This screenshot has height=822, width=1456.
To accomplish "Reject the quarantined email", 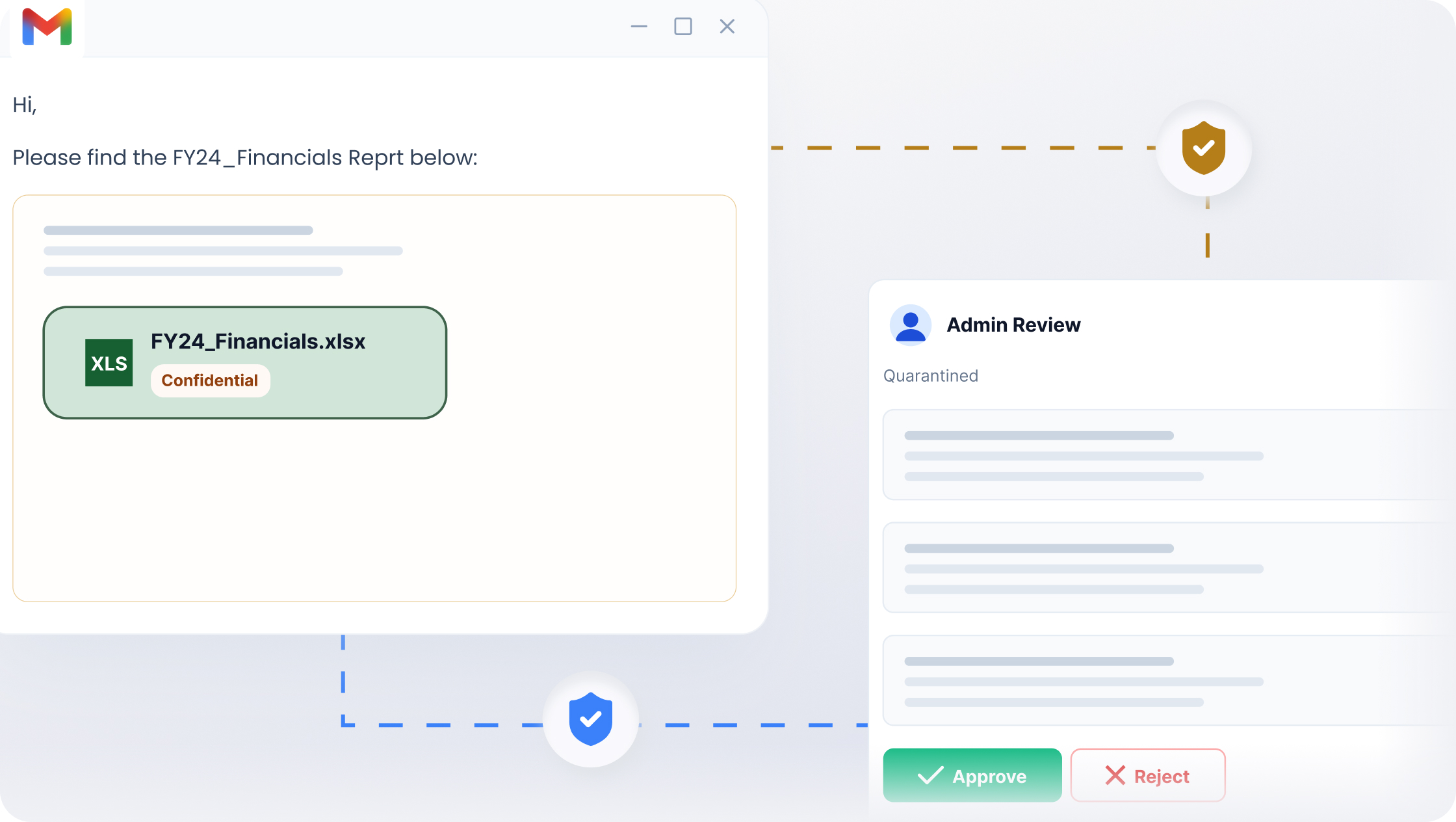I will (1148, 775).
